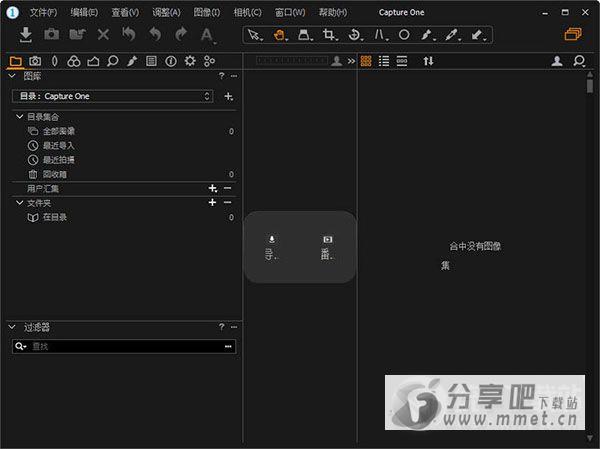
Task: Open the browser search magnifier icon
Action: (579, 61)
